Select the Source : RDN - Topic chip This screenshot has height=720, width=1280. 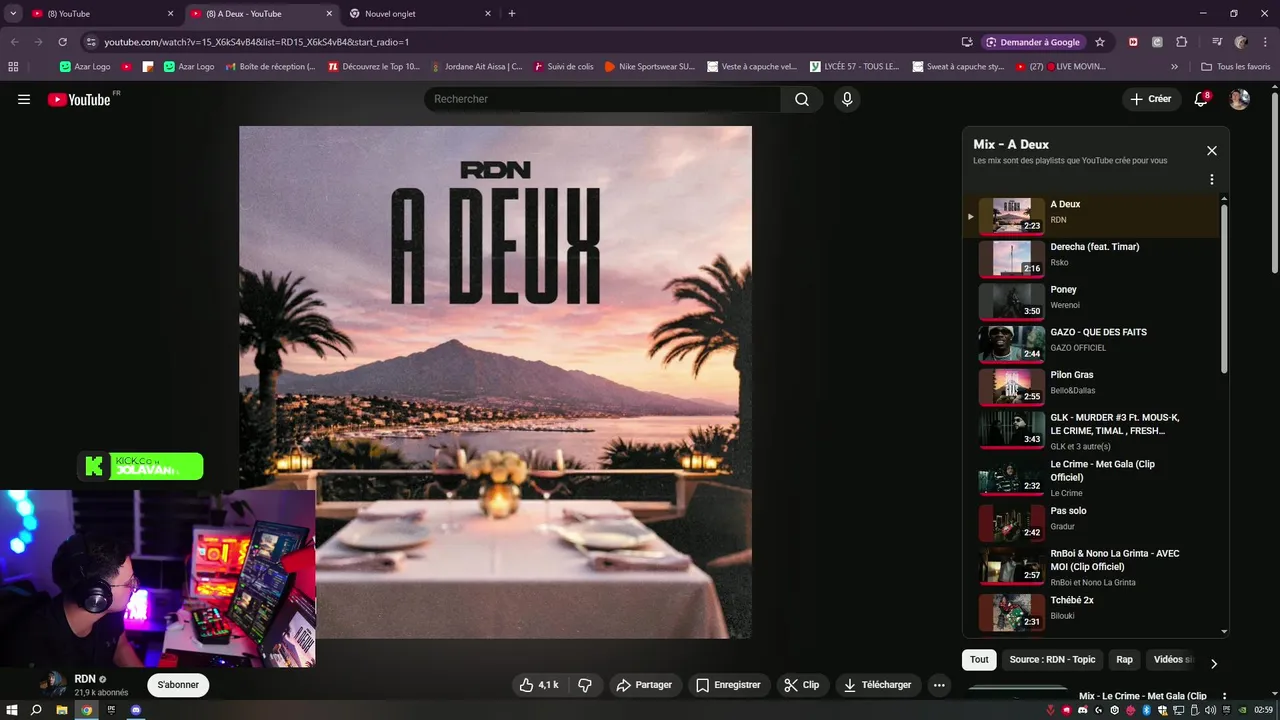[x=1052, y=660]
